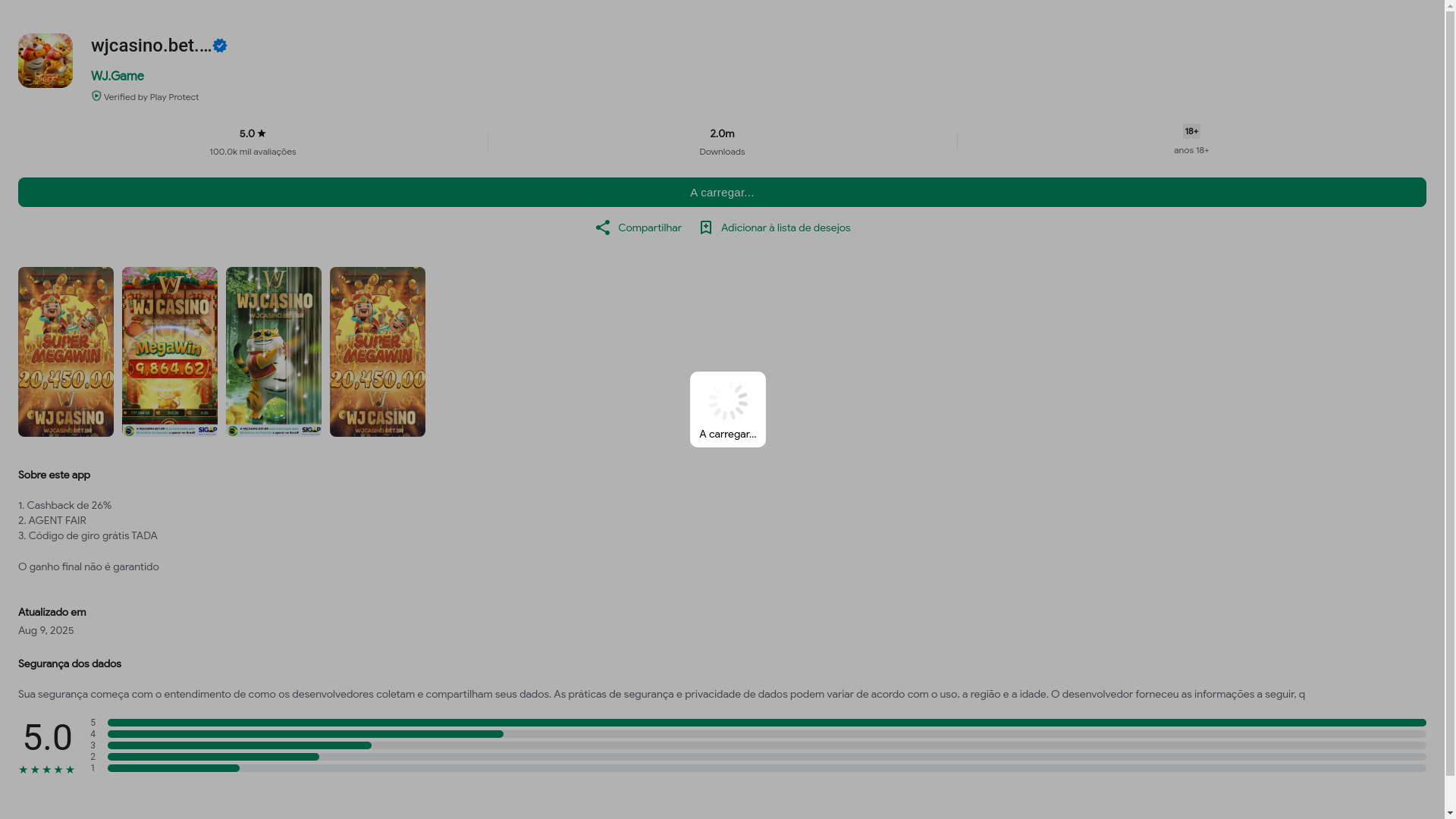Open the first Super Megawin screenshot
The height and width of the screenshot is (819, 1456).
(66, 352)
